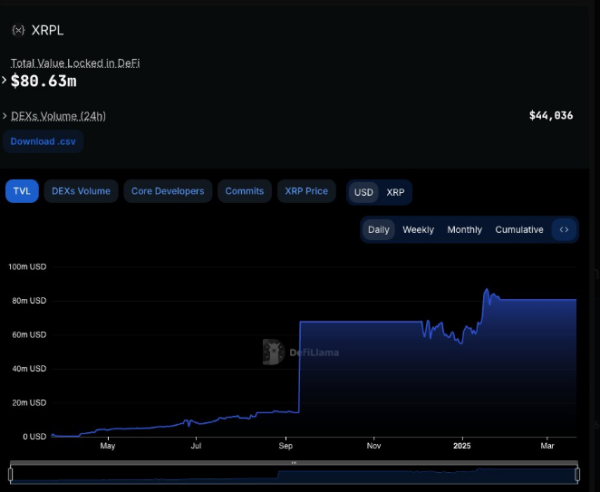This screenshot has height=492, width=600.
Task: Click the 100m USD axis label
Action: coord(27,267)
